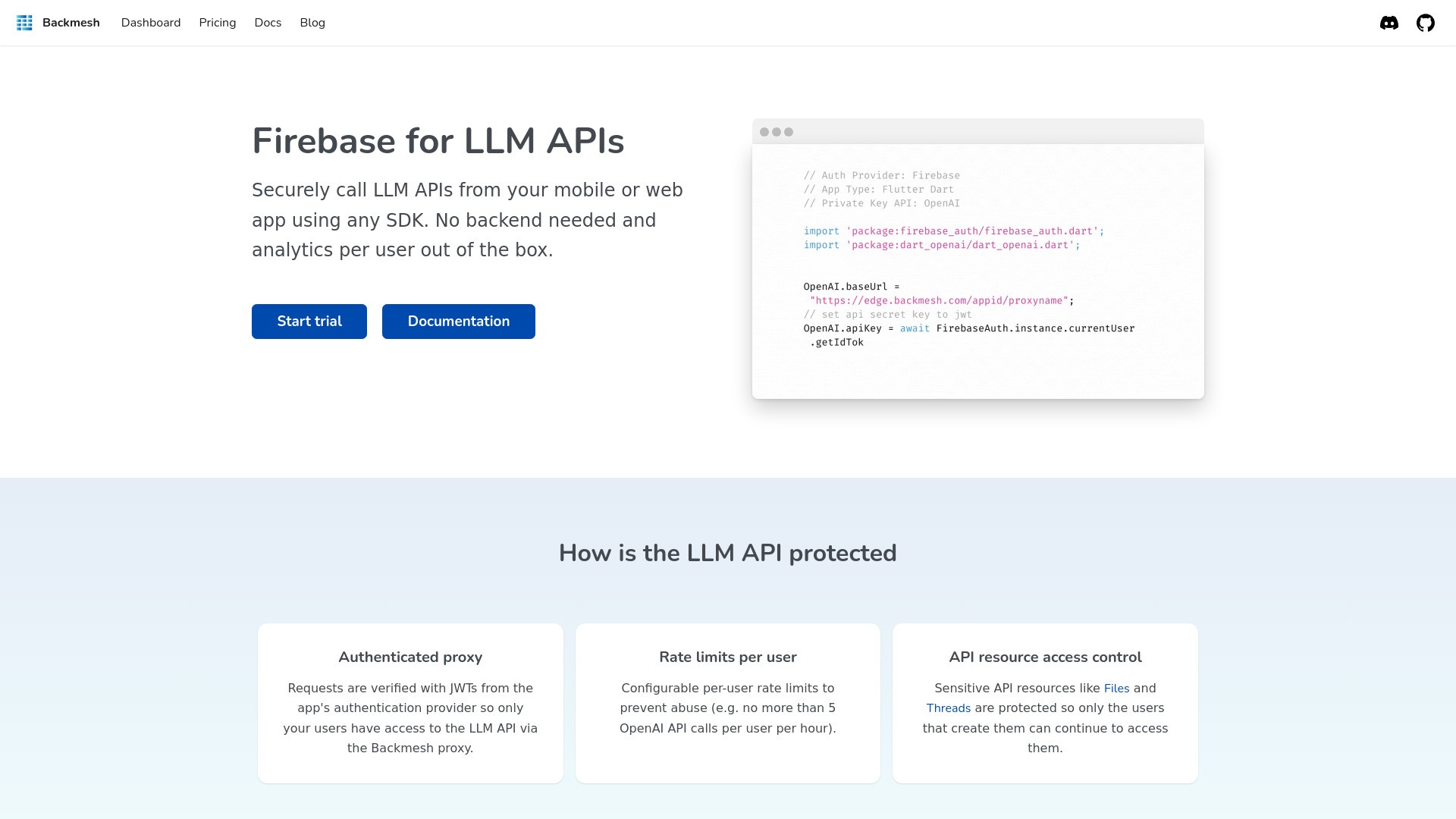Screen dimensions: 1456x819
Task: Follow the Files link
Action: (x=1116, y=689)
